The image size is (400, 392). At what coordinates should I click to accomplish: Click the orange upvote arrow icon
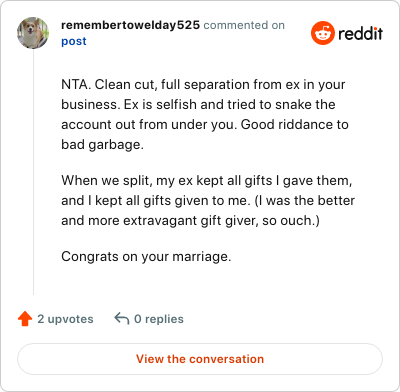point(25,319)
